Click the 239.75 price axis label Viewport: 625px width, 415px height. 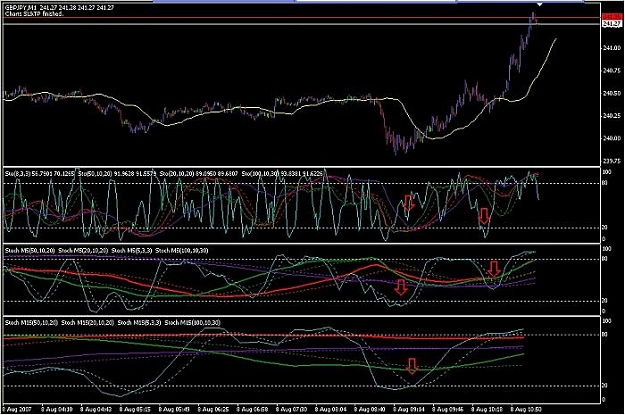click(612, 161)
